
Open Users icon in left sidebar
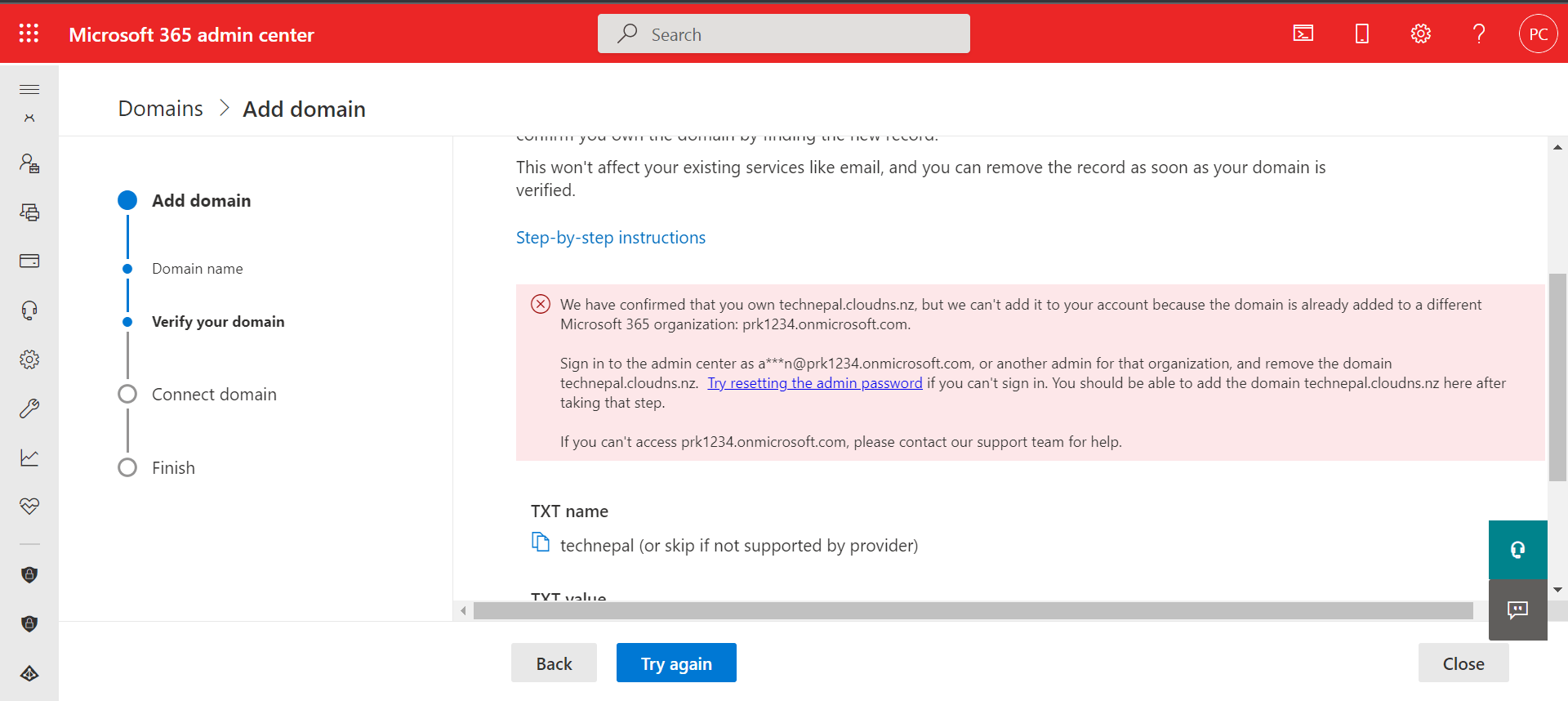pyautogui.click(x=29, y=163)
